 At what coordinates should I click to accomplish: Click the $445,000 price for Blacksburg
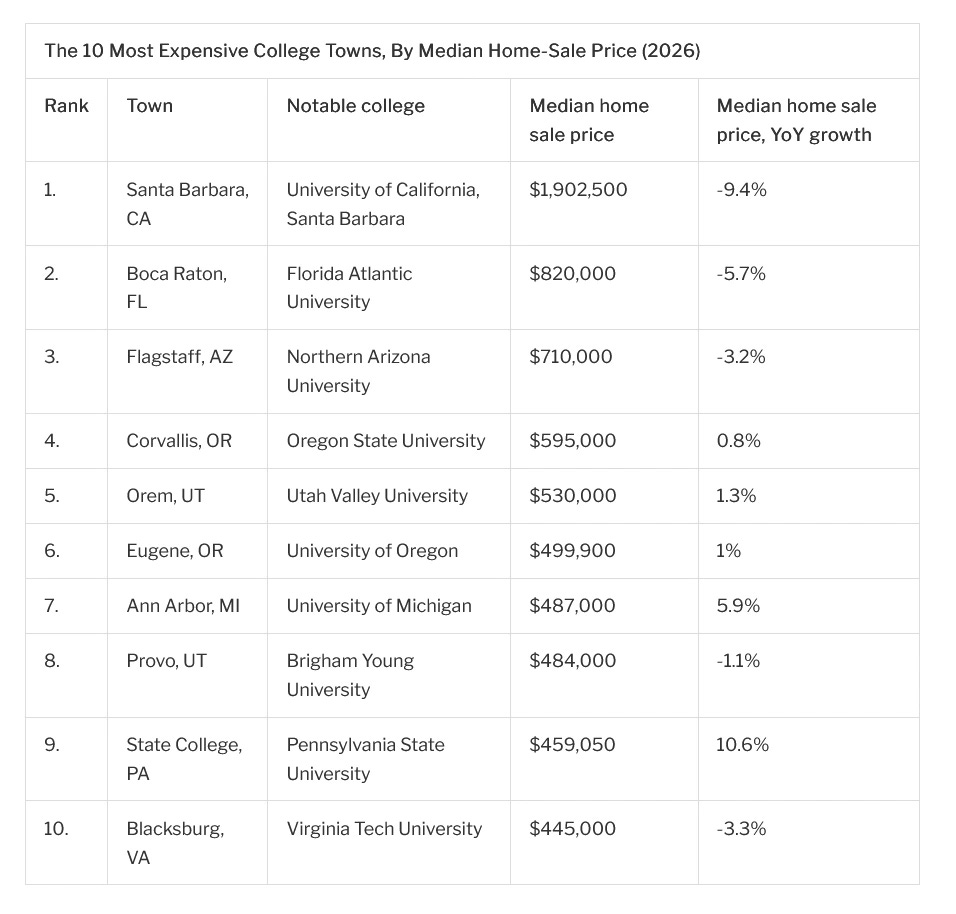click(x=573, y=829)
